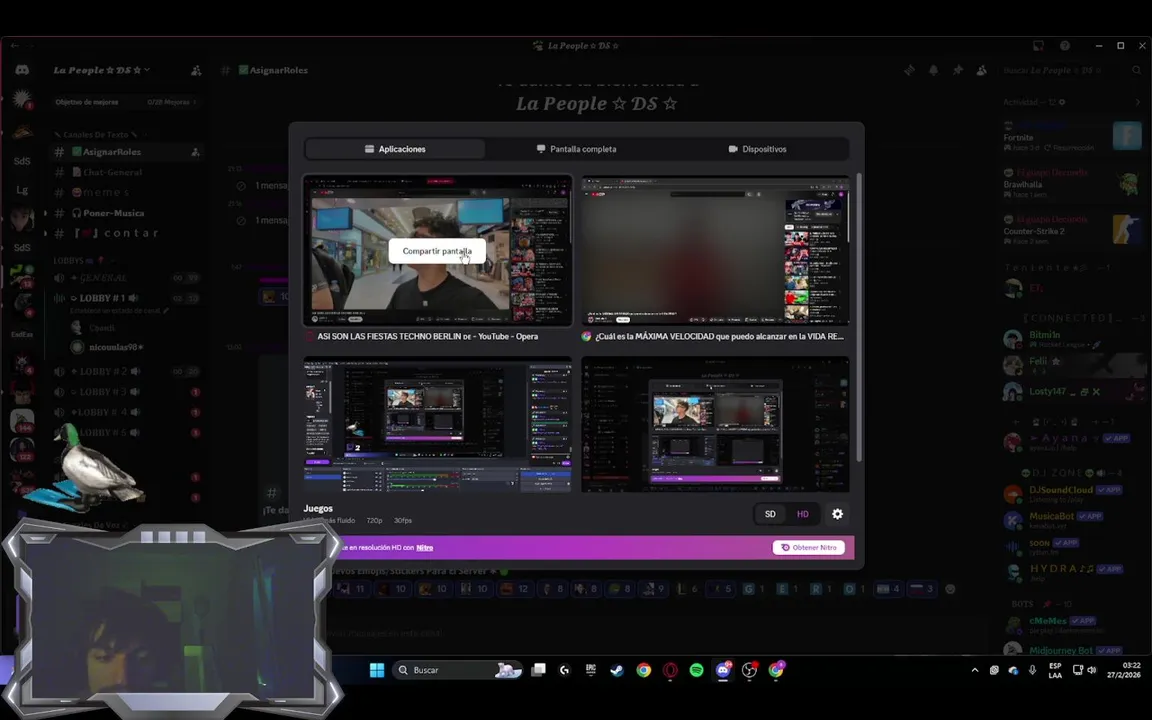Open HYDRA bot profile
1152x720 pixels.
[x=1071, y=572]
